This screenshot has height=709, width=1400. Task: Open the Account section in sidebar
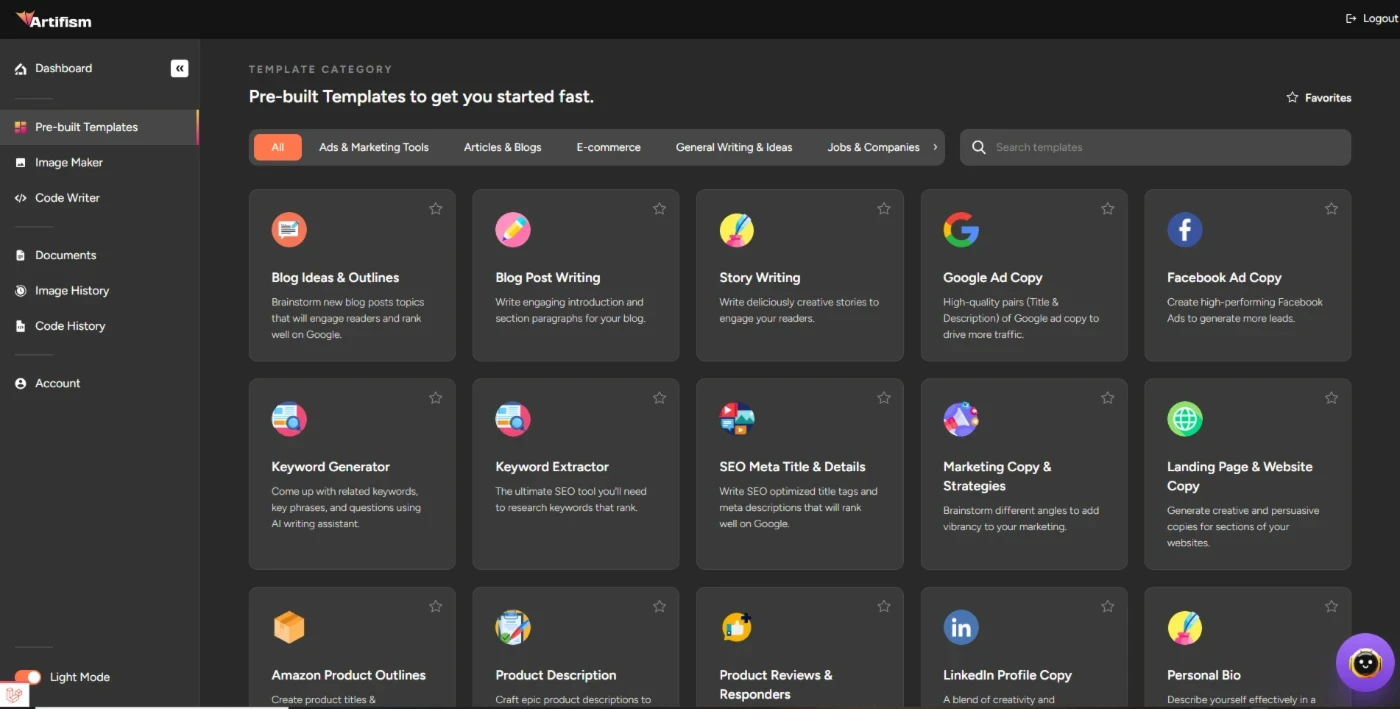tap(57, 383)
